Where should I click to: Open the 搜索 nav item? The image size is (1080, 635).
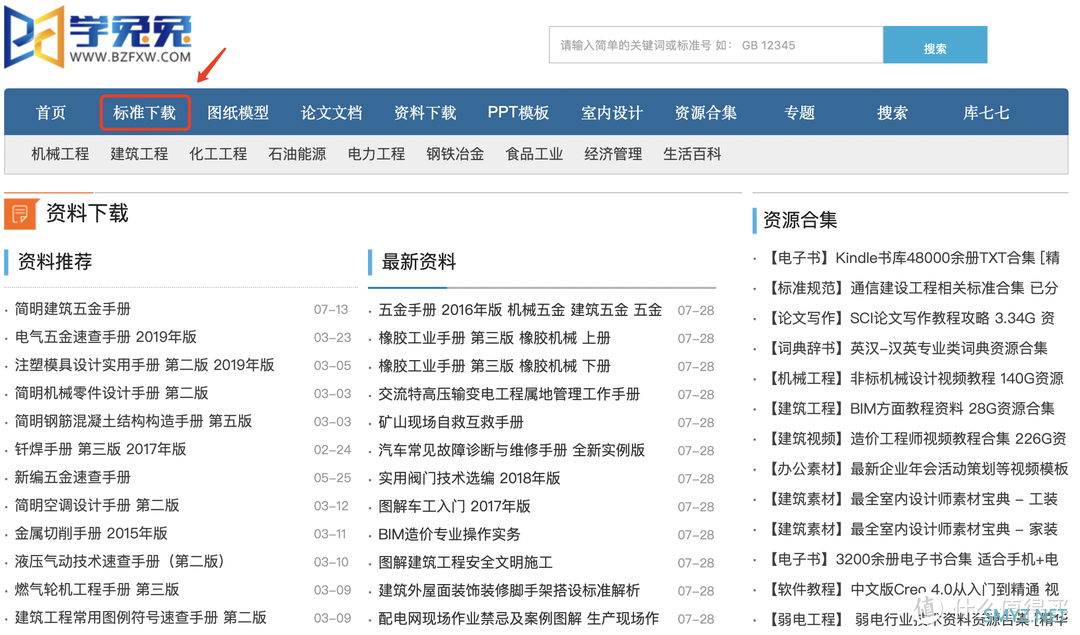[892, 113]
